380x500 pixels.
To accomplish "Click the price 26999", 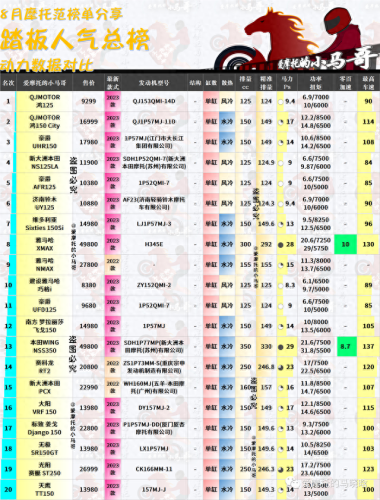I will click(89, 469).
